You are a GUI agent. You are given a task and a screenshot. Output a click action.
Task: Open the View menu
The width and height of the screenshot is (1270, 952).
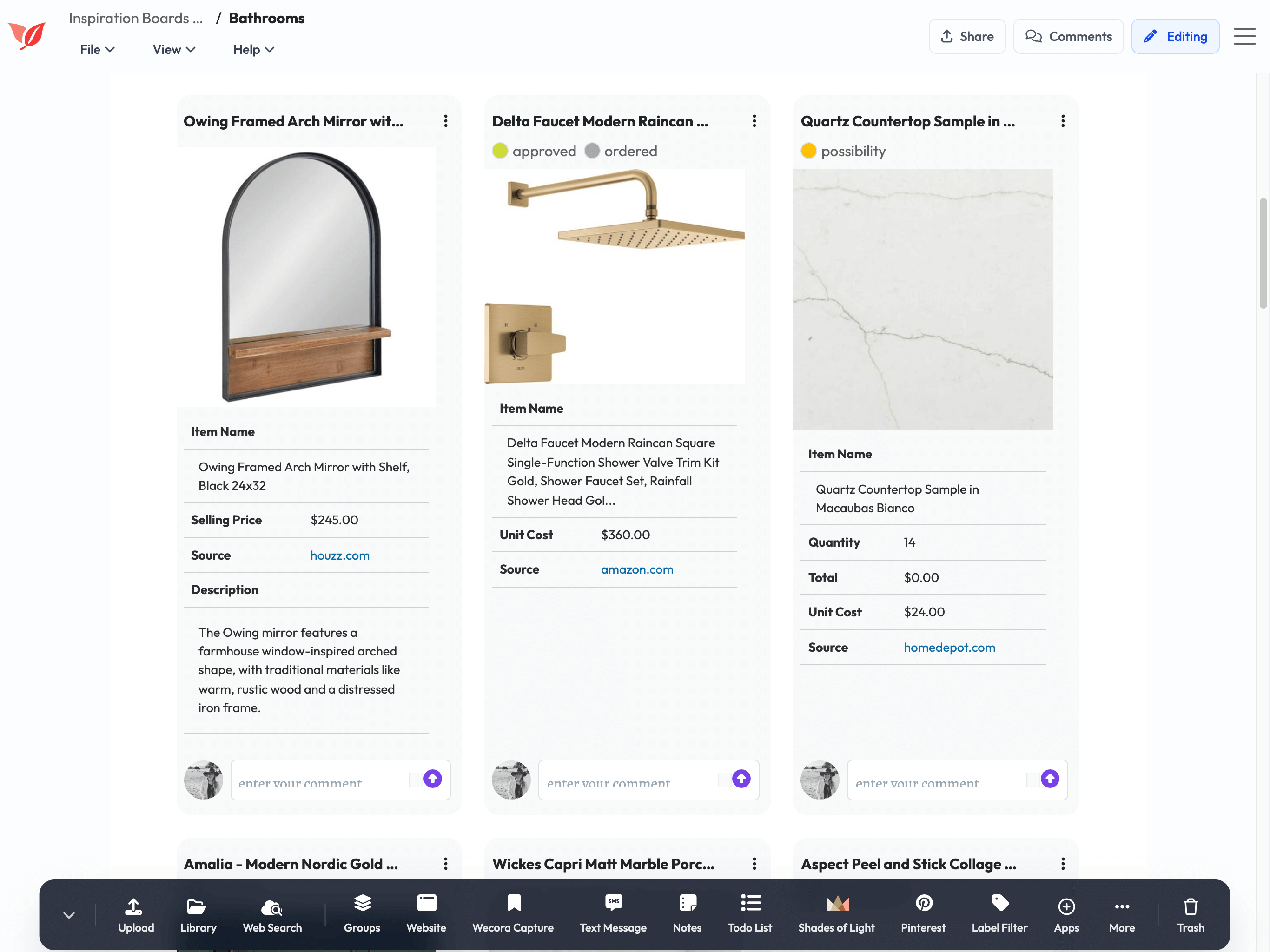tap(173, 49)
